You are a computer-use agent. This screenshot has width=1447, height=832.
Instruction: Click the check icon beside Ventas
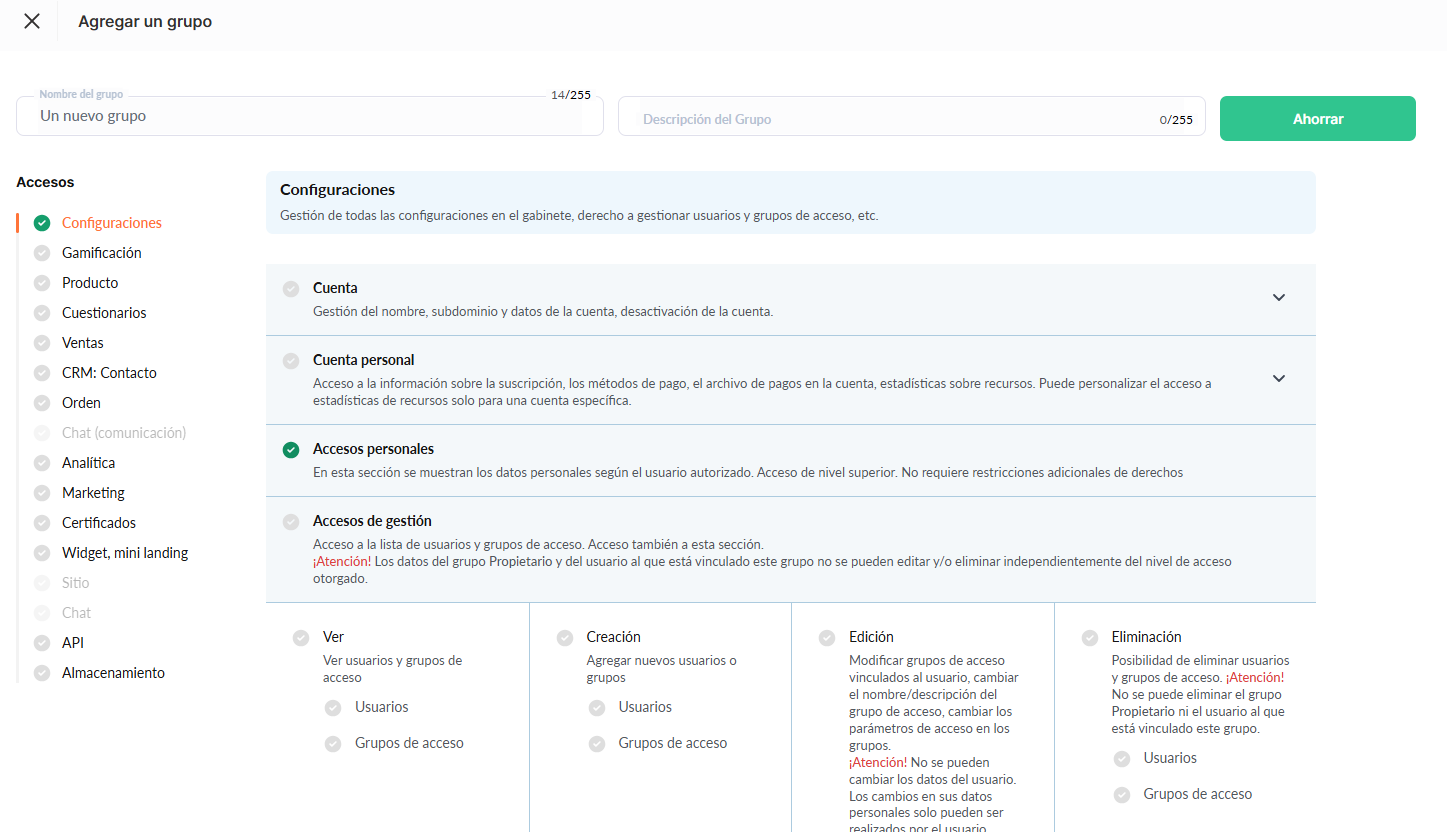point(42,343)
